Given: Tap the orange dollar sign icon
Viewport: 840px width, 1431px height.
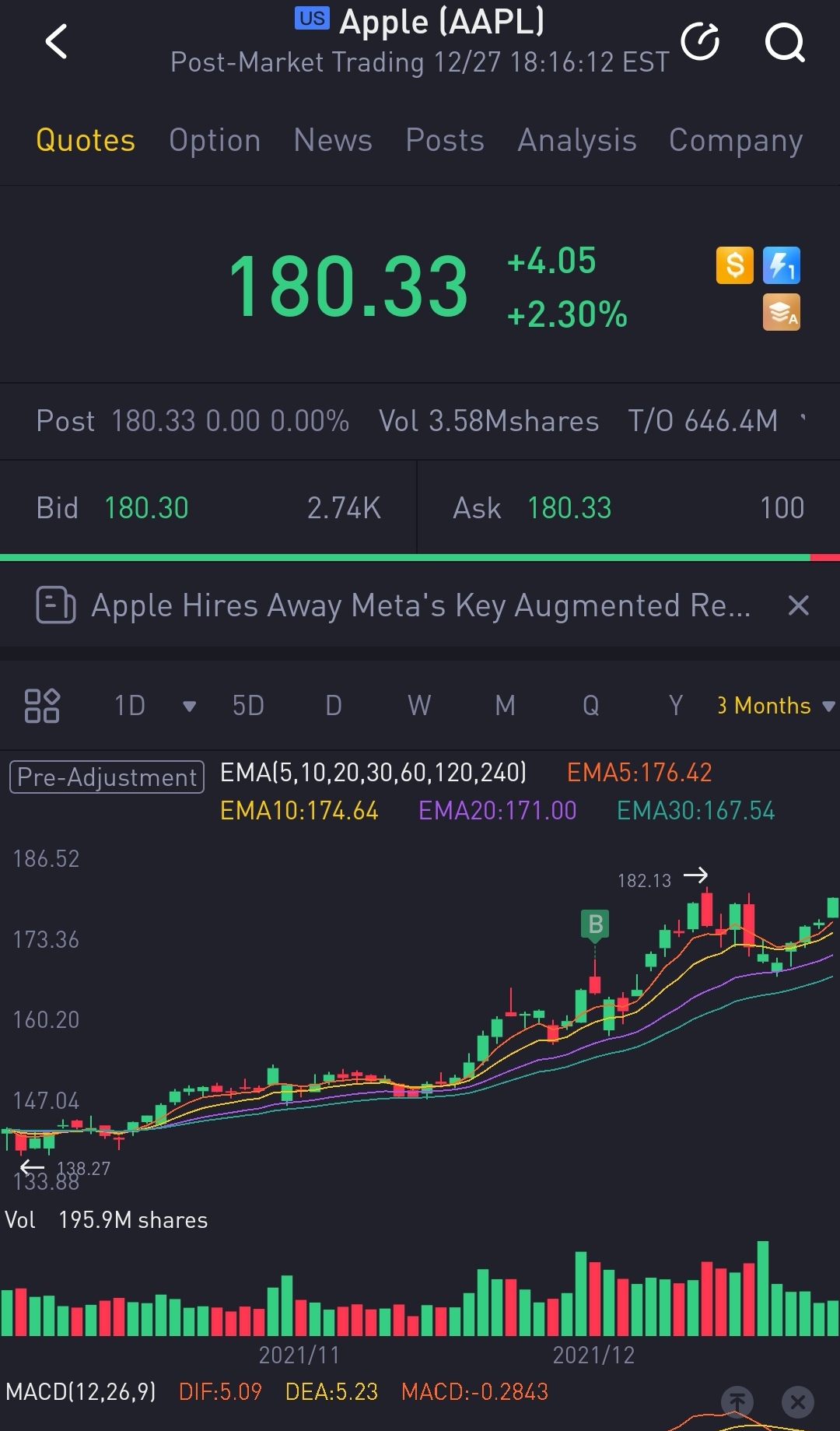Looking at the screenshot, I should [735, 265].
